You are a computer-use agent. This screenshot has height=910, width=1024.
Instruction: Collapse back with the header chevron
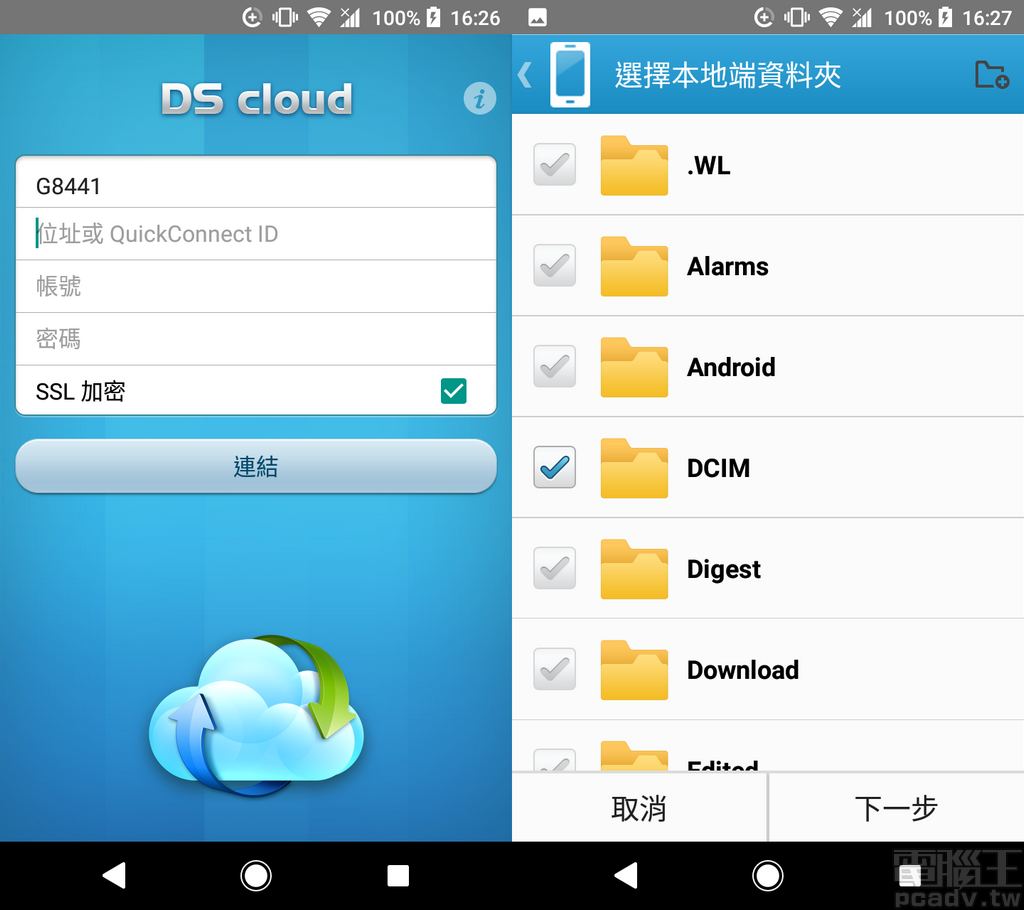click(524, 75)
